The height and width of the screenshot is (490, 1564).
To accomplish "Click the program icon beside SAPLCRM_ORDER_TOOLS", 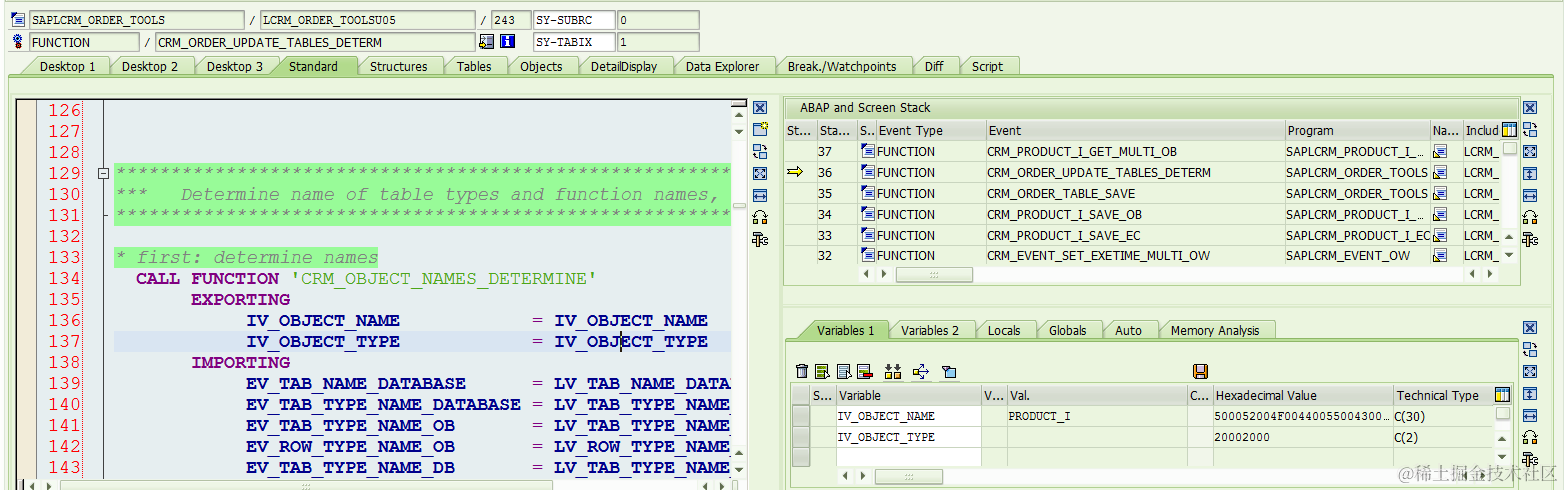I will pyautogui.click(x=18, y=20).
